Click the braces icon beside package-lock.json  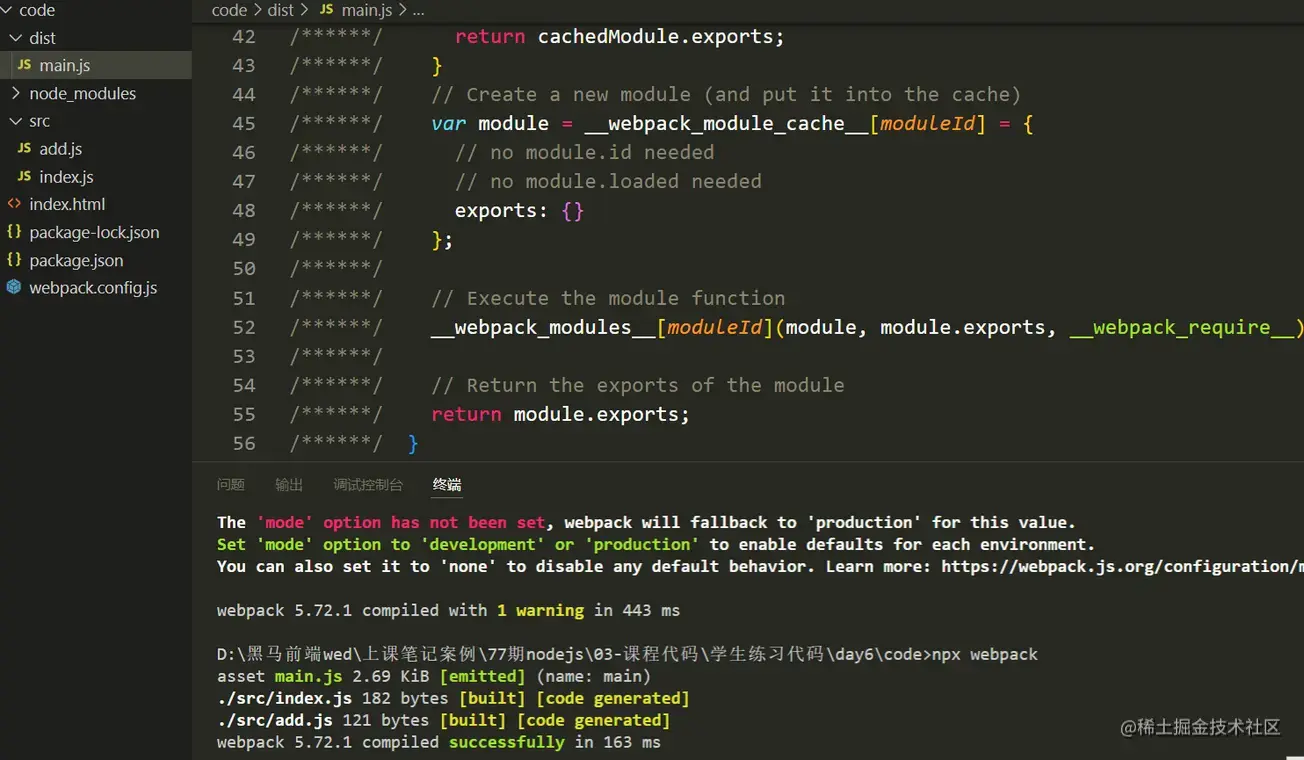pyautogui.click(x=13, y=232)
